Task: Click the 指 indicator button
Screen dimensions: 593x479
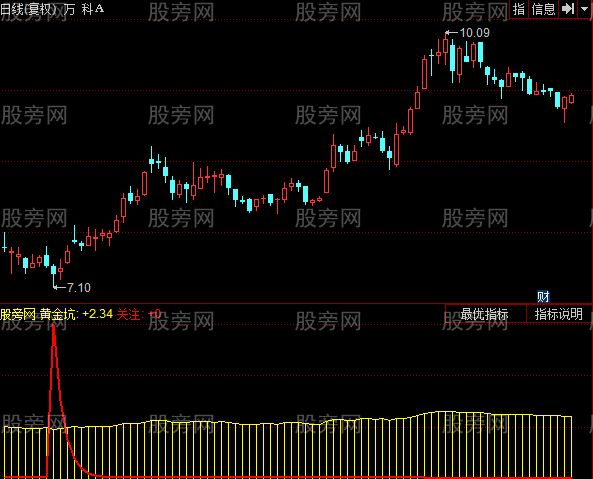Action: tap(518, 9)
